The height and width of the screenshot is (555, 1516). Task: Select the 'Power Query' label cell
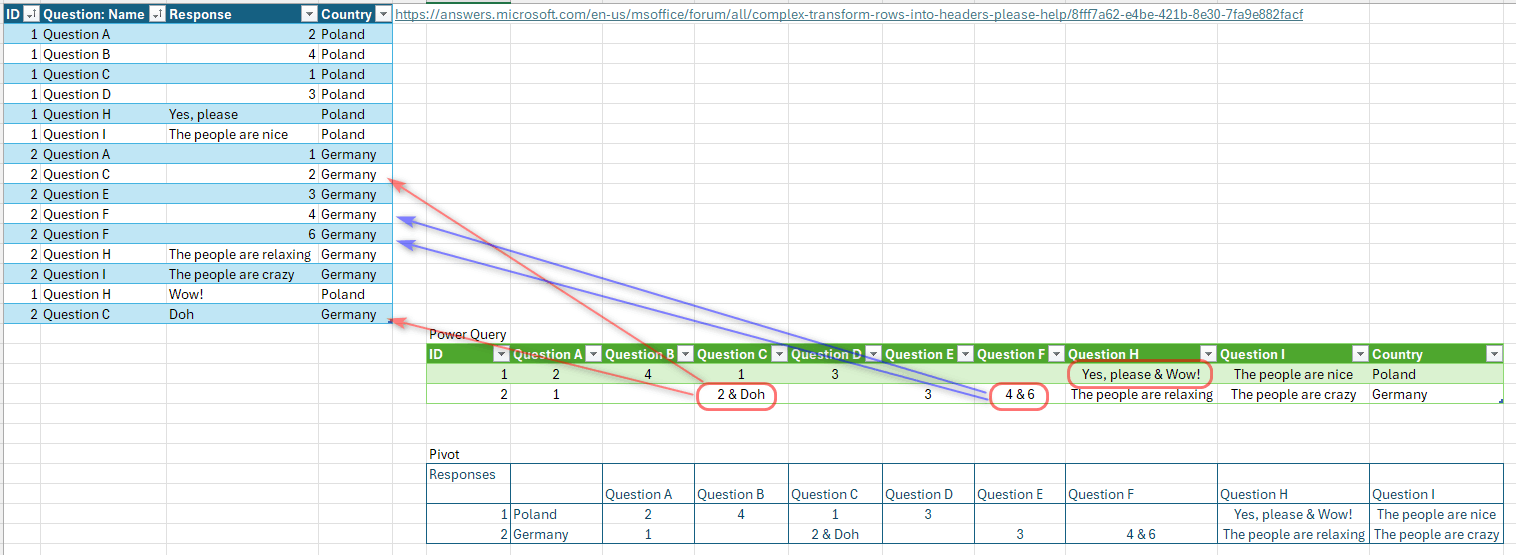[x=467, y=334]
